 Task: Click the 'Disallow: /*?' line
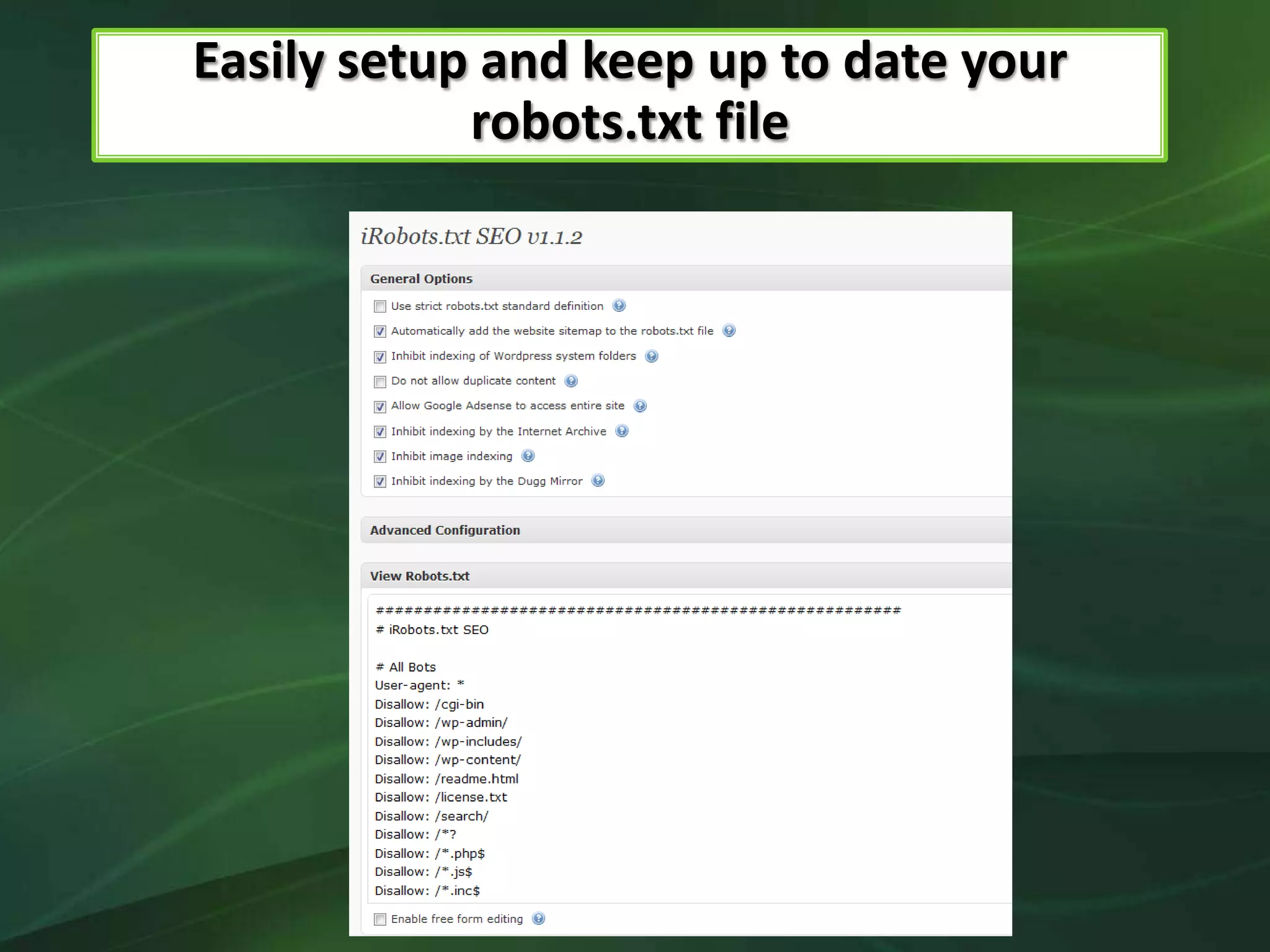coord(415,834)
